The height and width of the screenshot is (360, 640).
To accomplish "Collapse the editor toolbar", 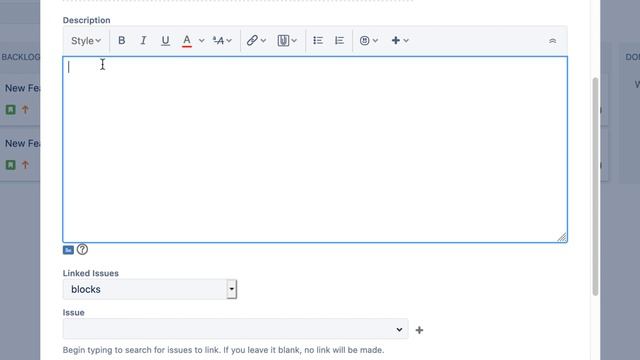I will [x=552, y=41].
